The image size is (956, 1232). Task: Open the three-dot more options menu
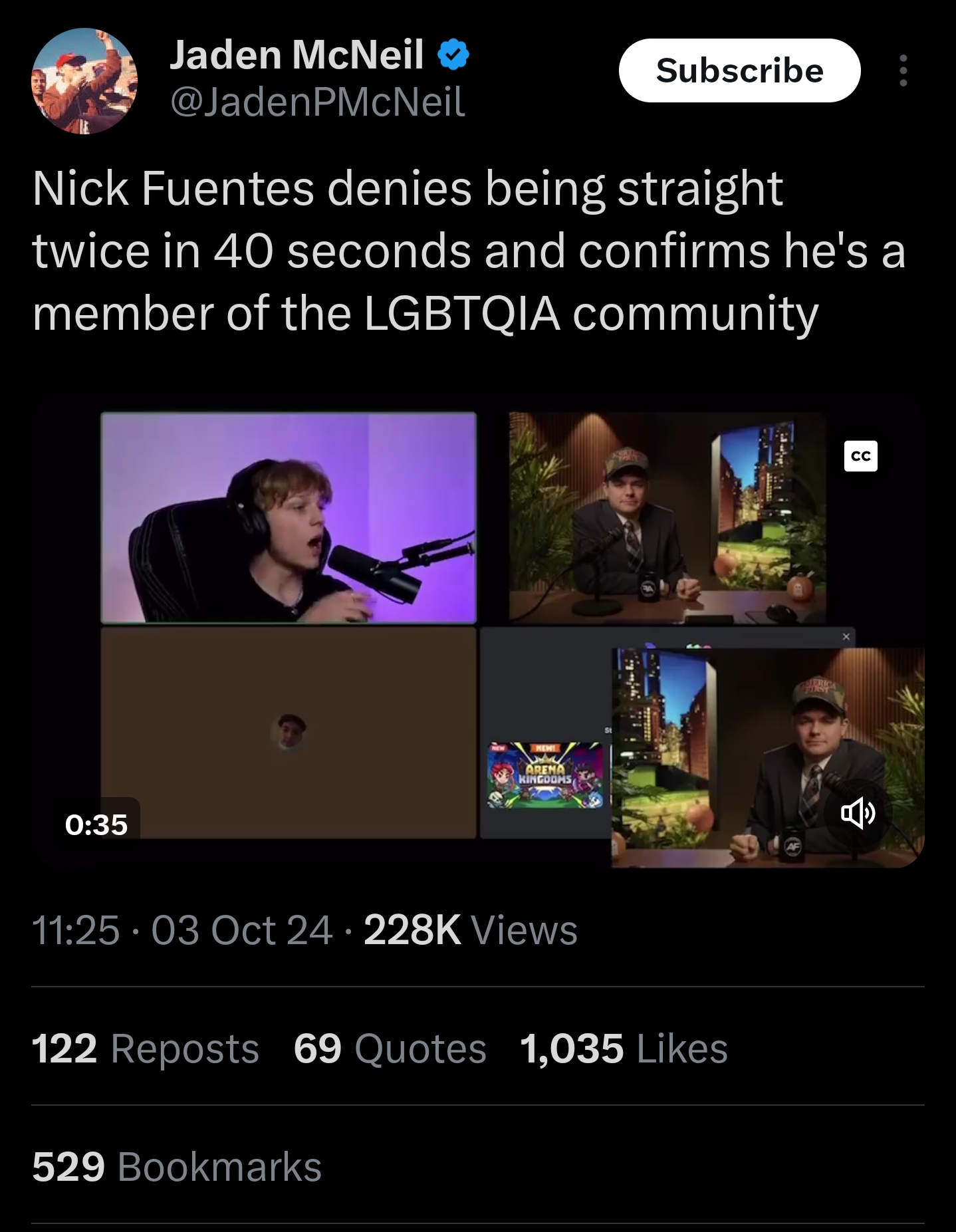coord(903,70)
